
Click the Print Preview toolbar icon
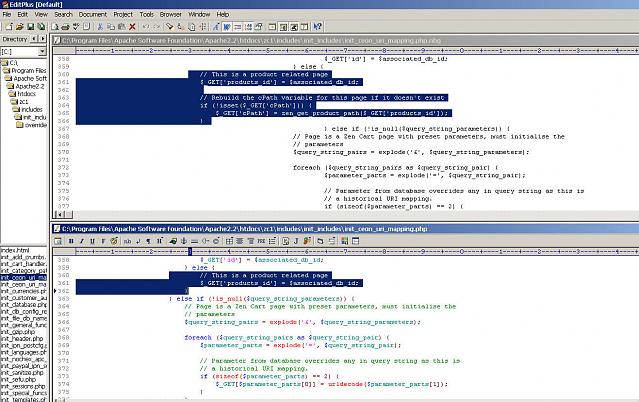coord(55,27)
